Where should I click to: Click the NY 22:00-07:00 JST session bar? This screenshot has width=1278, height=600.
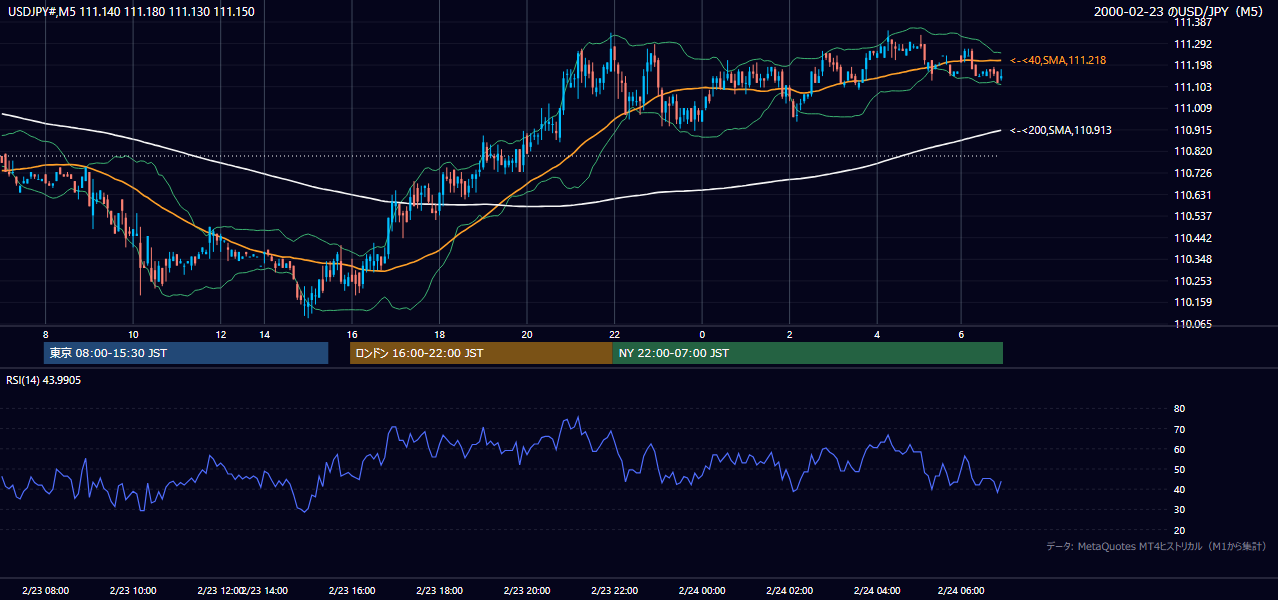[807, 353]
